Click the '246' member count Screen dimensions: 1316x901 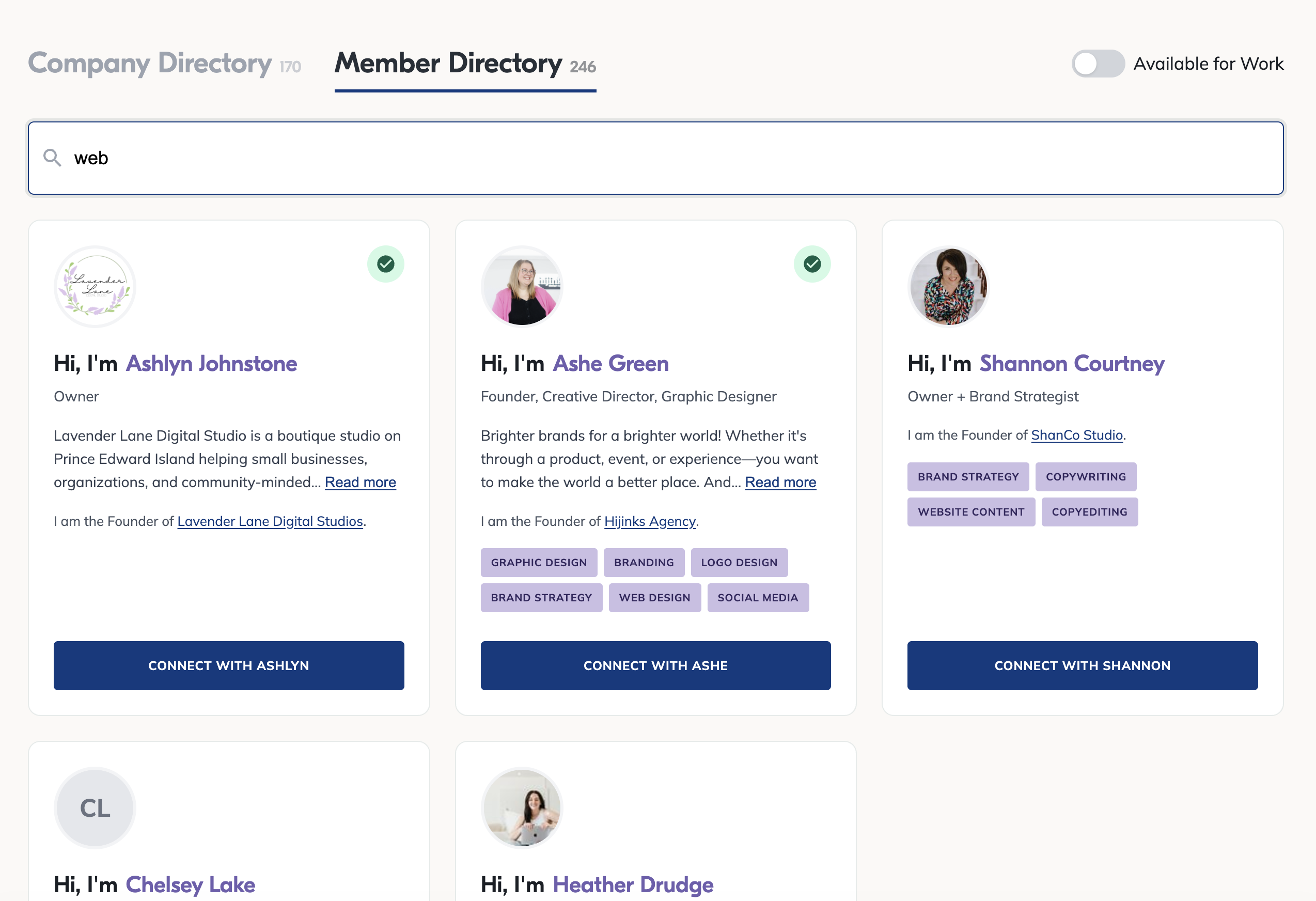583,67
